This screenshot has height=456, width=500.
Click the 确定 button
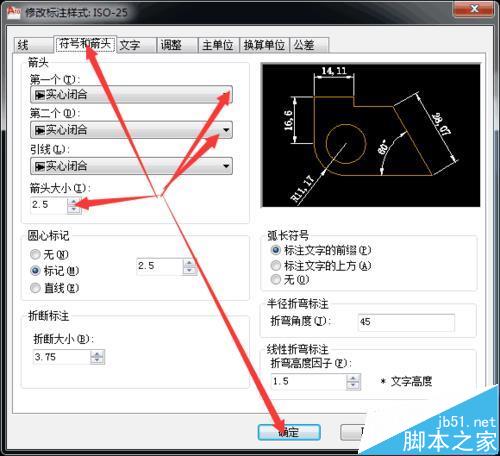coord(289,432)
